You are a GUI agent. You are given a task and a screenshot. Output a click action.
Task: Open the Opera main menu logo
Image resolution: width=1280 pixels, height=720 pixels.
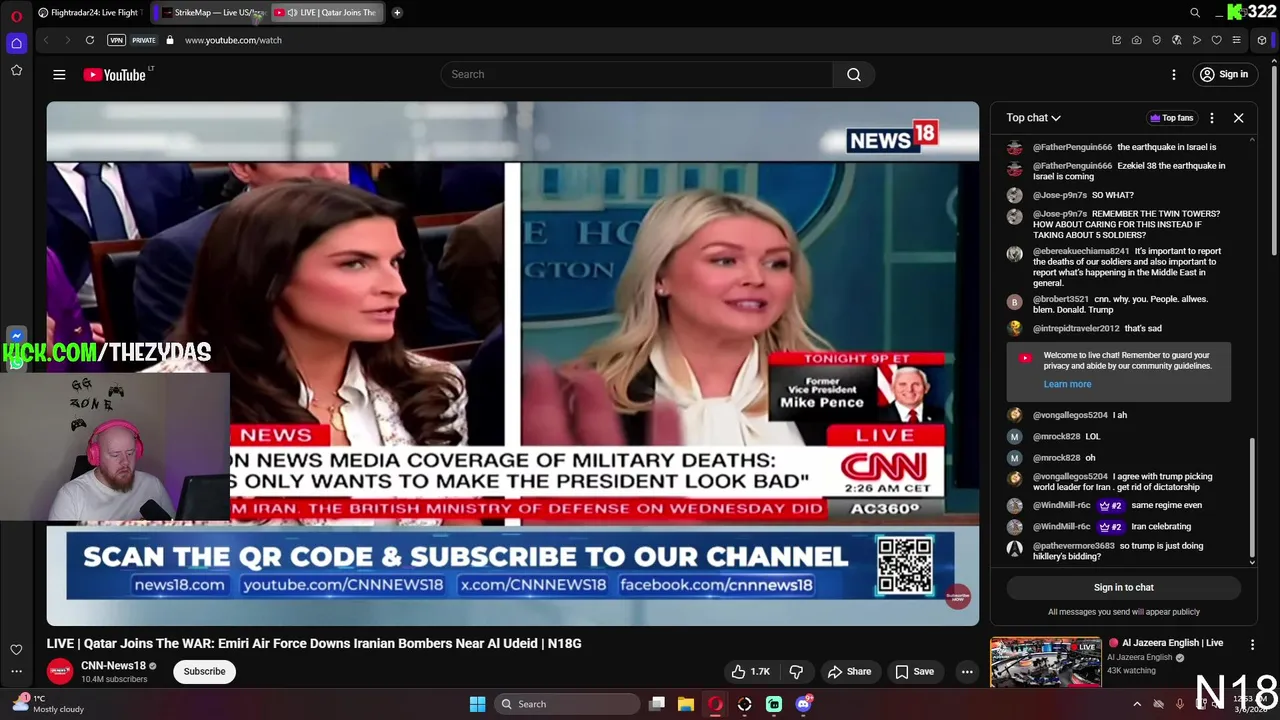(16, 16)
